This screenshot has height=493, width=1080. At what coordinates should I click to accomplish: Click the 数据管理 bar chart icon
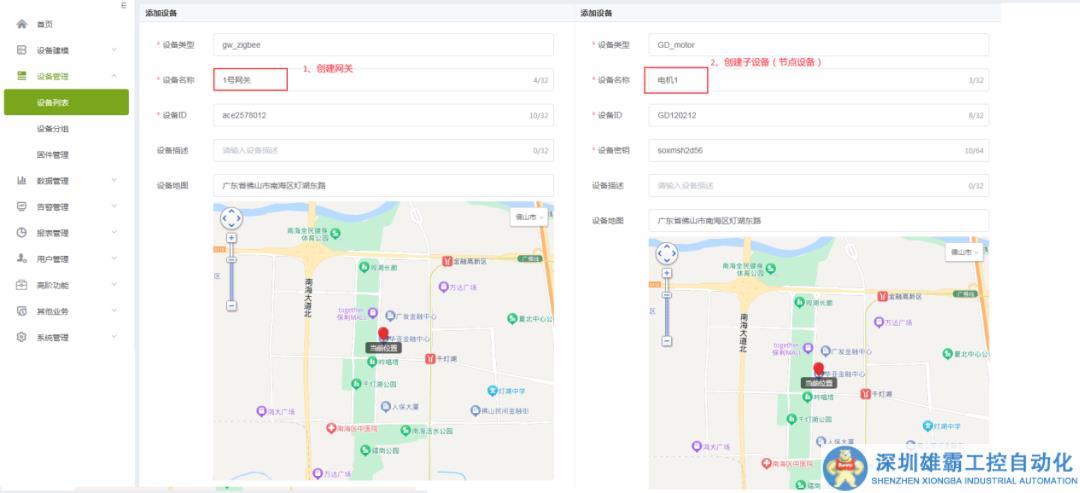click(x=21, y=181)
